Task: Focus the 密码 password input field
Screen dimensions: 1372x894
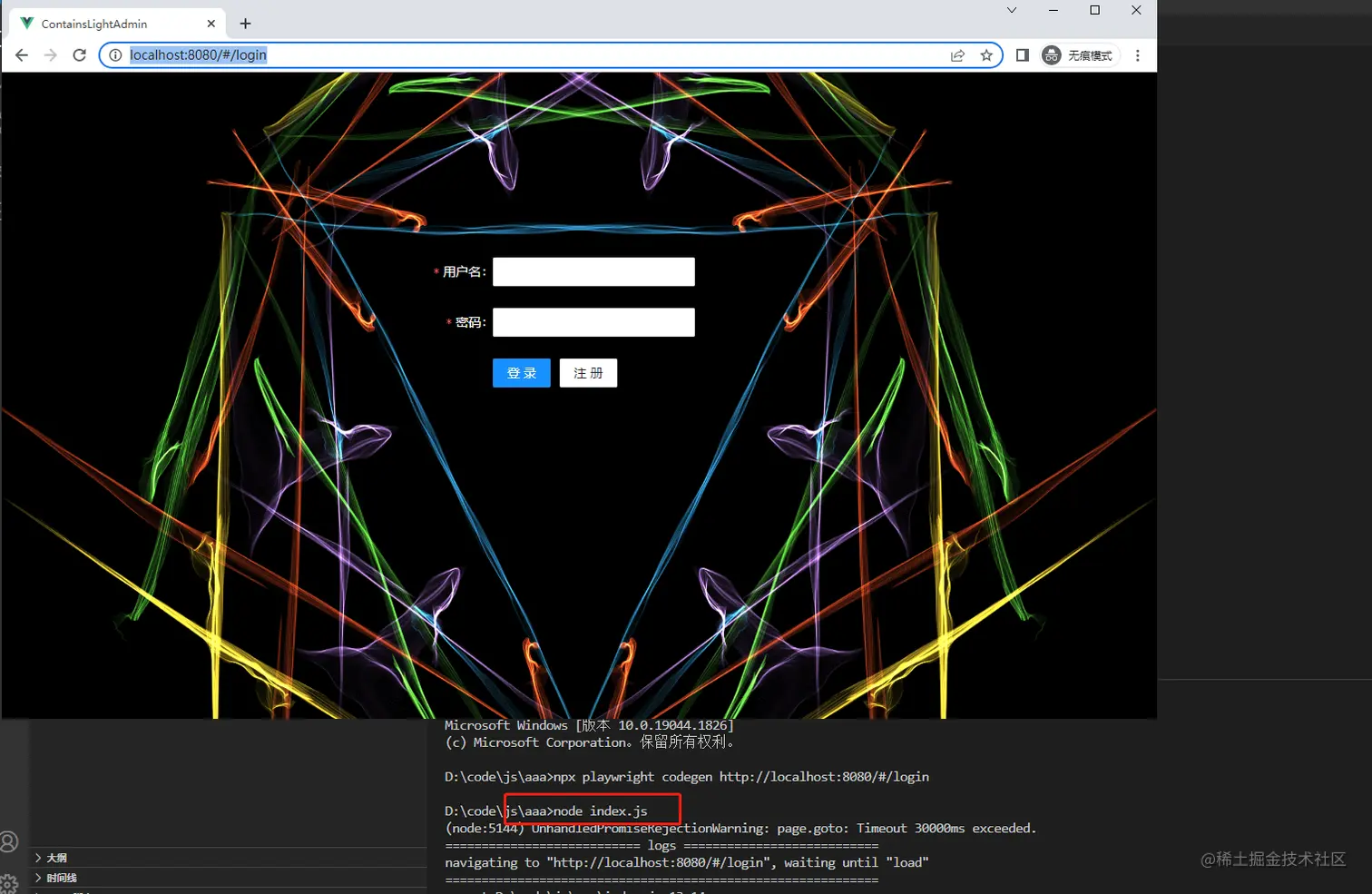Action: (593, 322)
